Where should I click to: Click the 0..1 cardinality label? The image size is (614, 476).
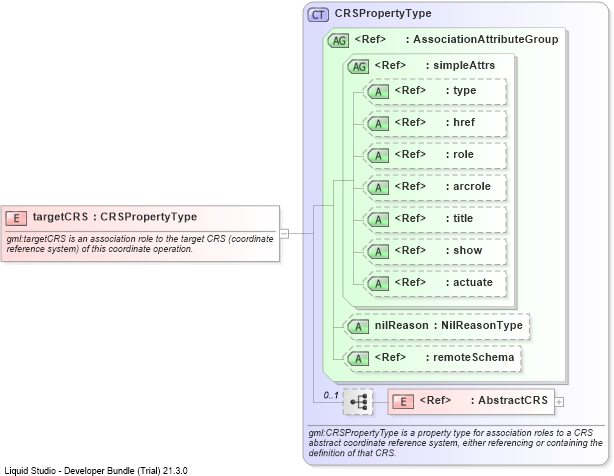click(x=331, y=395)
